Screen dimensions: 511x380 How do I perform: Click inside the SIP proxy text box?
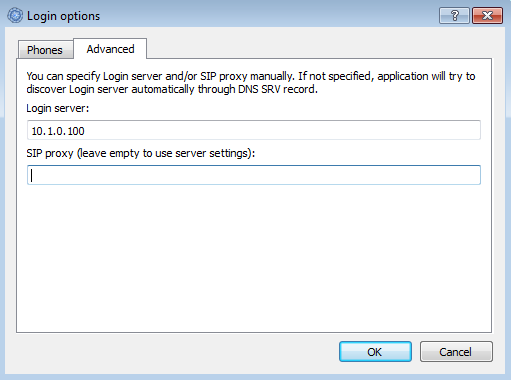(254, 175)
